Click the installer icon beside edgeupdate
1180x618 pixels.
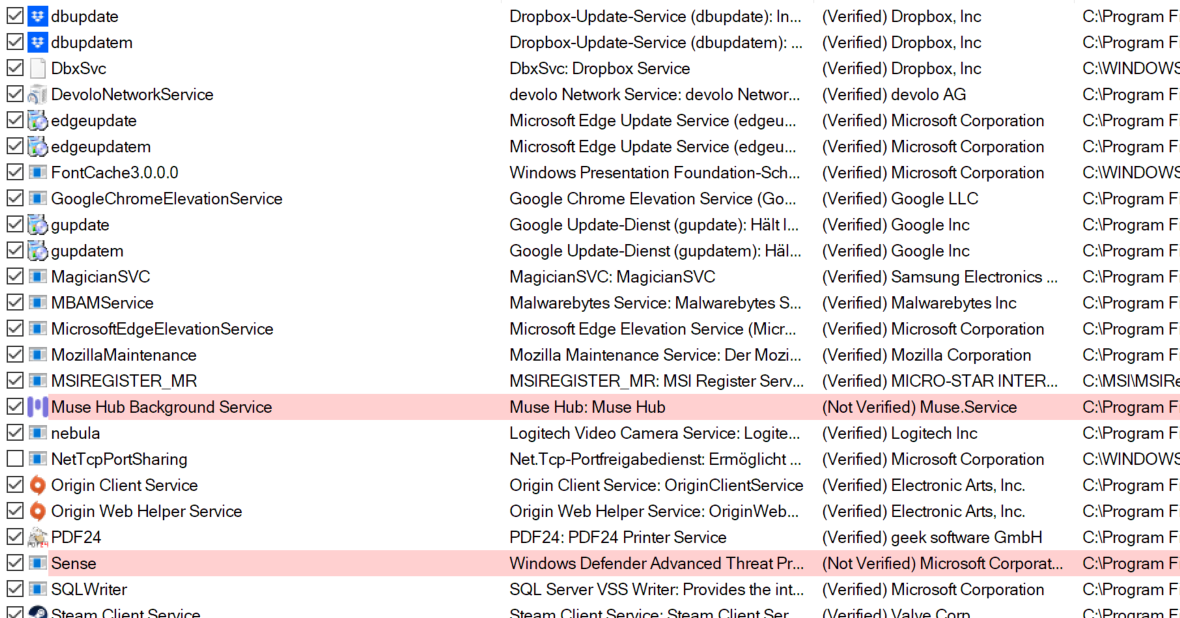pos(38,120)
